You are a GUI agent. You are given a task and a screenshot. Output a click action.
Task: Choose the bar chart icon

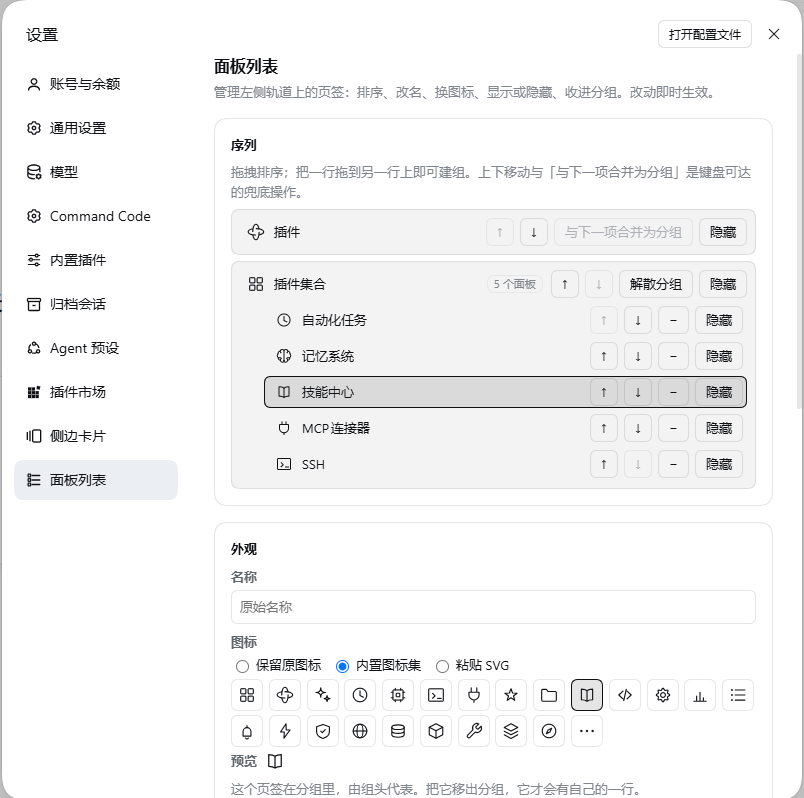[x=700, y=695]
